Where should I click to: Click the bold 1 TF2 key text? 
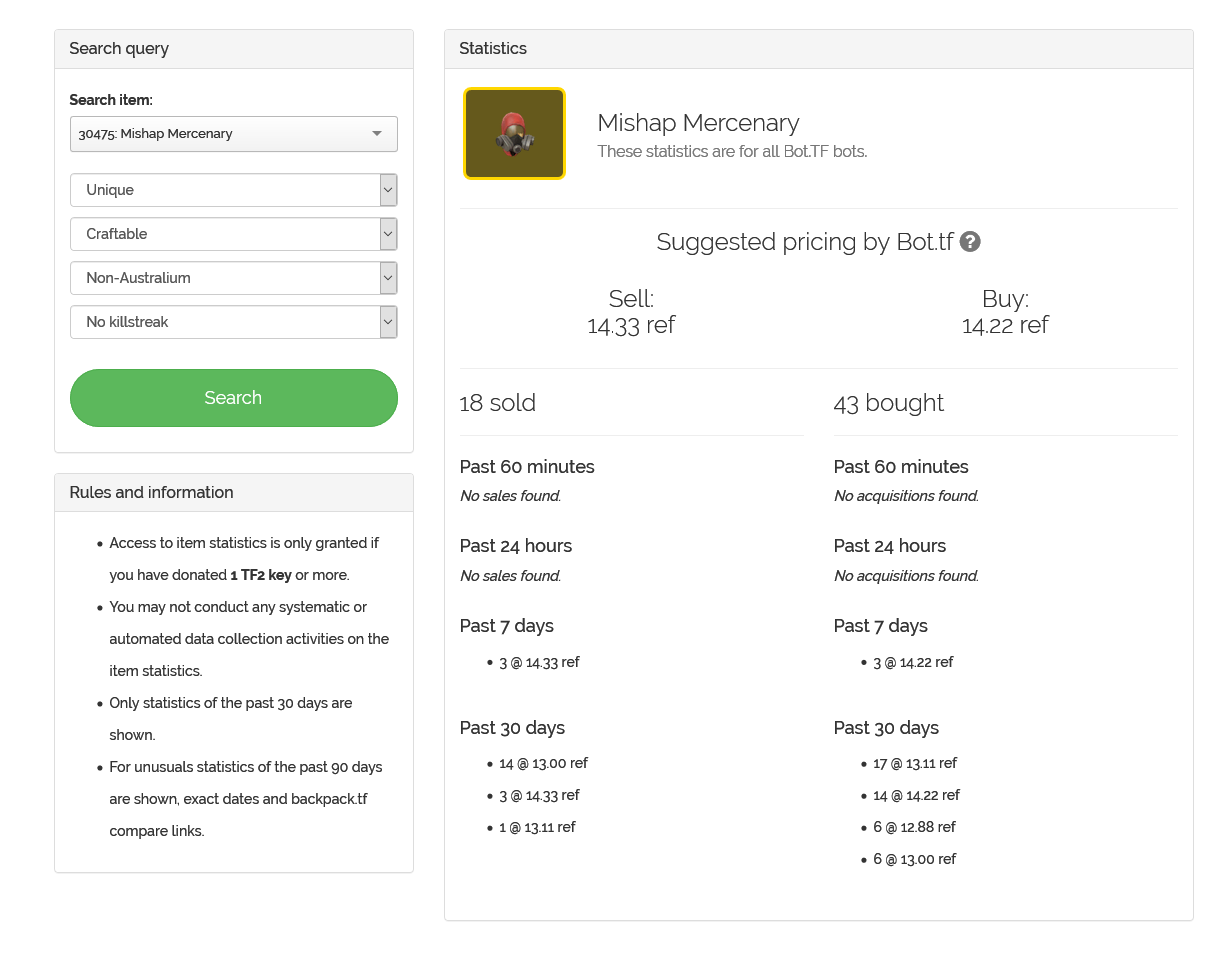point(261,575)
